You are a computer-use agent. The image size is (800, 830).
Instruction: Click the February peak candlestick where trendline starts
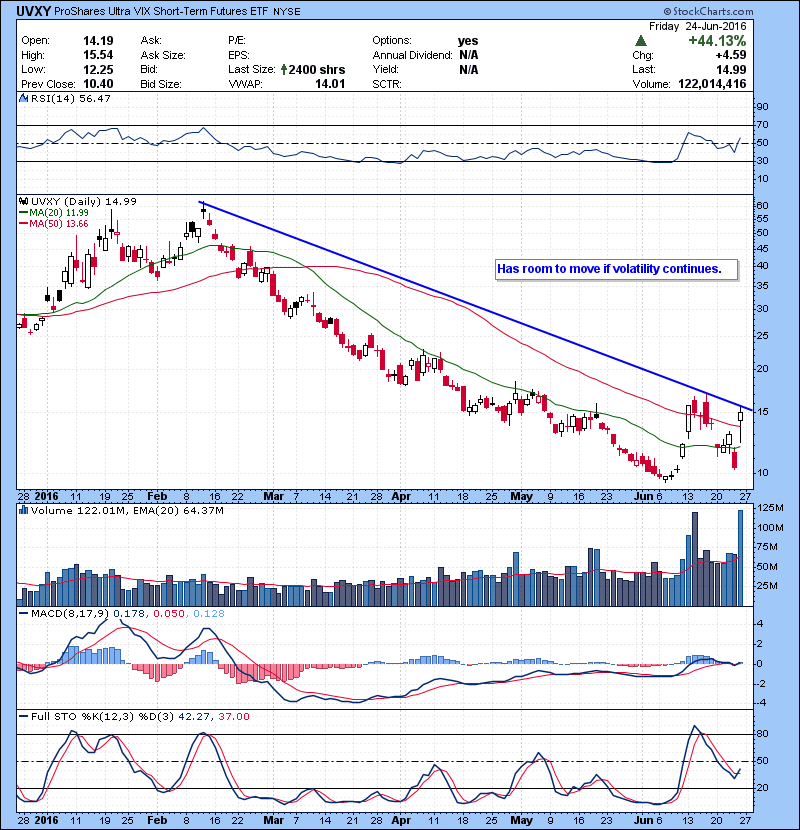[x=203, y=211]
